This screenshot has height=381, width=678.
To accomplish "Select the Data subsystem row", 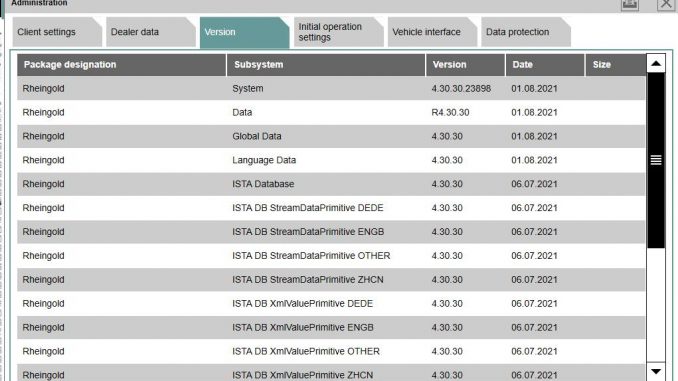I will tap(331, 112).
